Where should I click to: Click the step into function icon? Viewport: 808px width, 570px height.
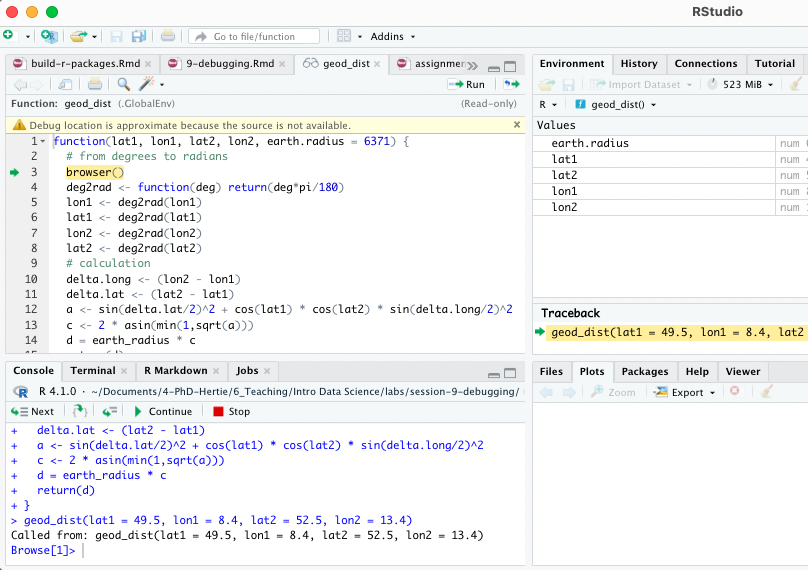click(x=82, y=411)
